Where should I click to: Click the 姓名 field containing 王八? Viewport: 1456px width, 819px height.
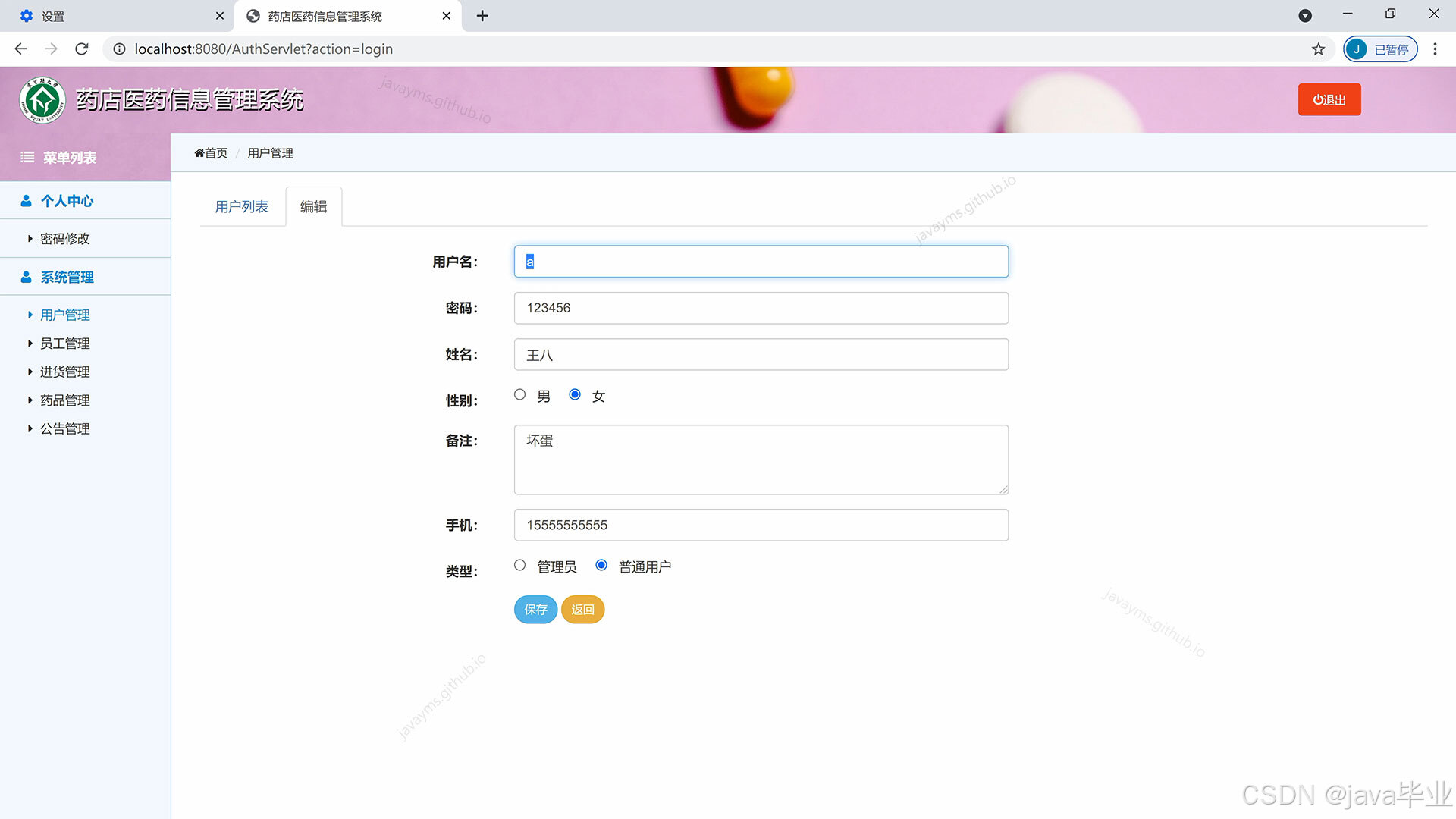click(761, 354)
